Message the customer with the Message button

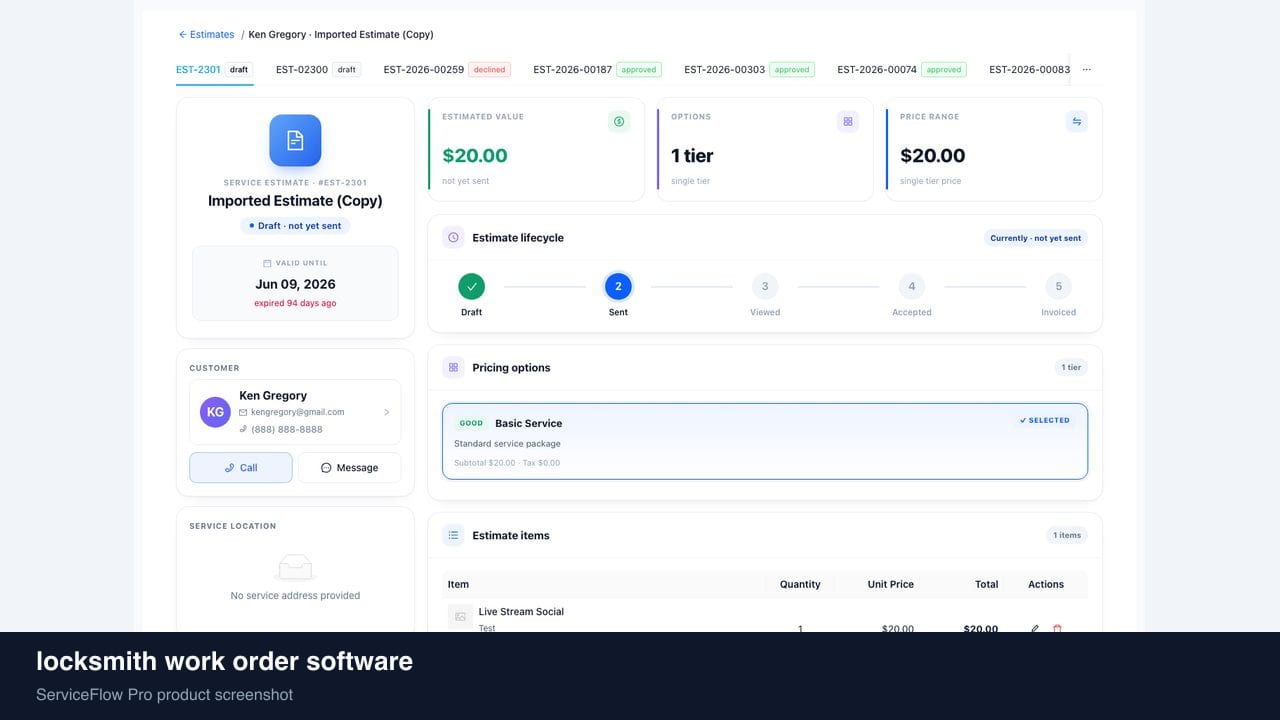click(x=350, y=468)
